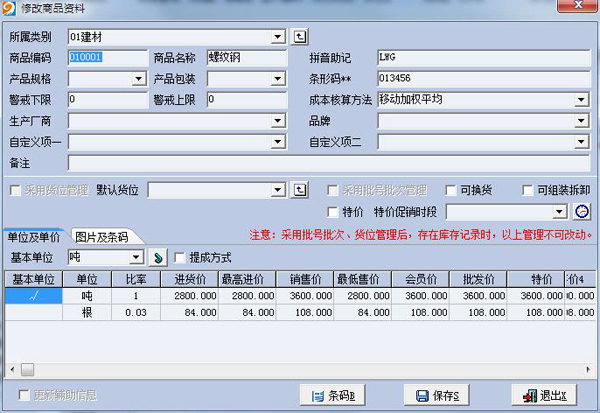The width and height of the screenshot is (600, 413).
Task: Check the 特价 checkbox
Action: (x=333, y=212)
